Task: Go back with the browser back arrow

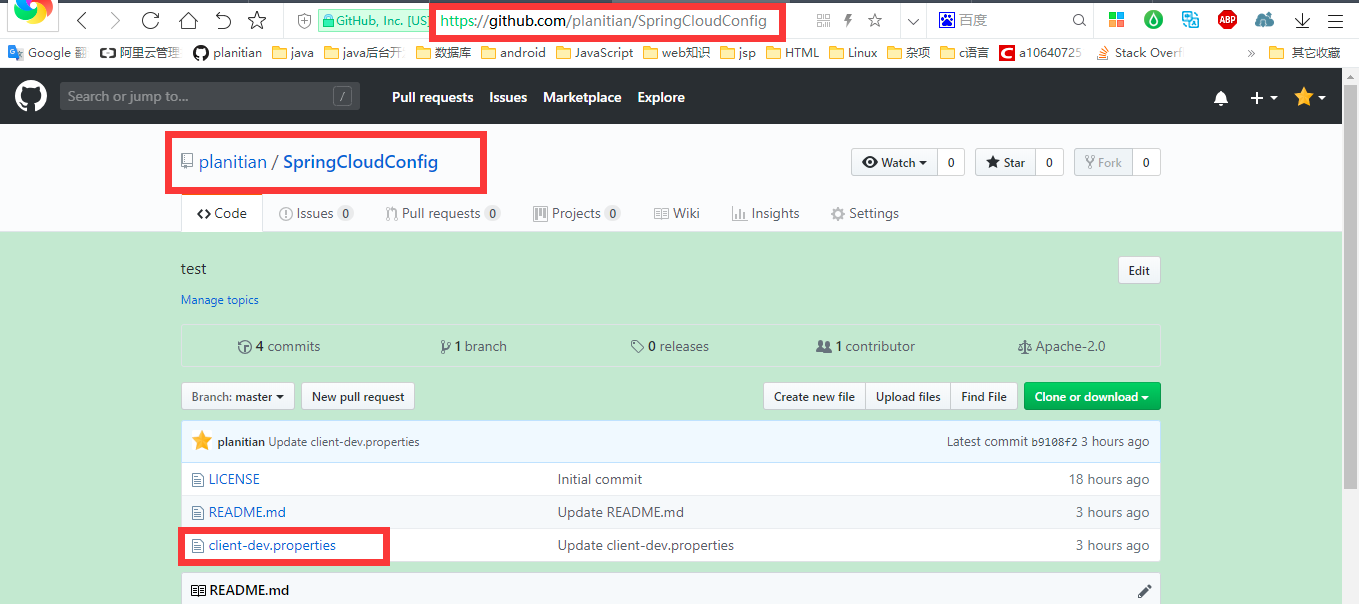Action: (82, 20)
